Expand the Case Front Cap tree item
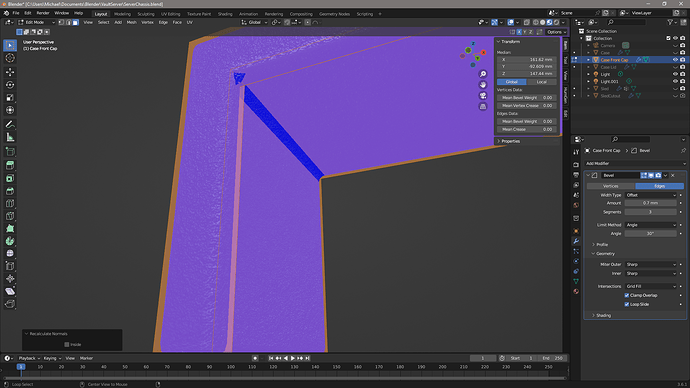 point(589,60)
